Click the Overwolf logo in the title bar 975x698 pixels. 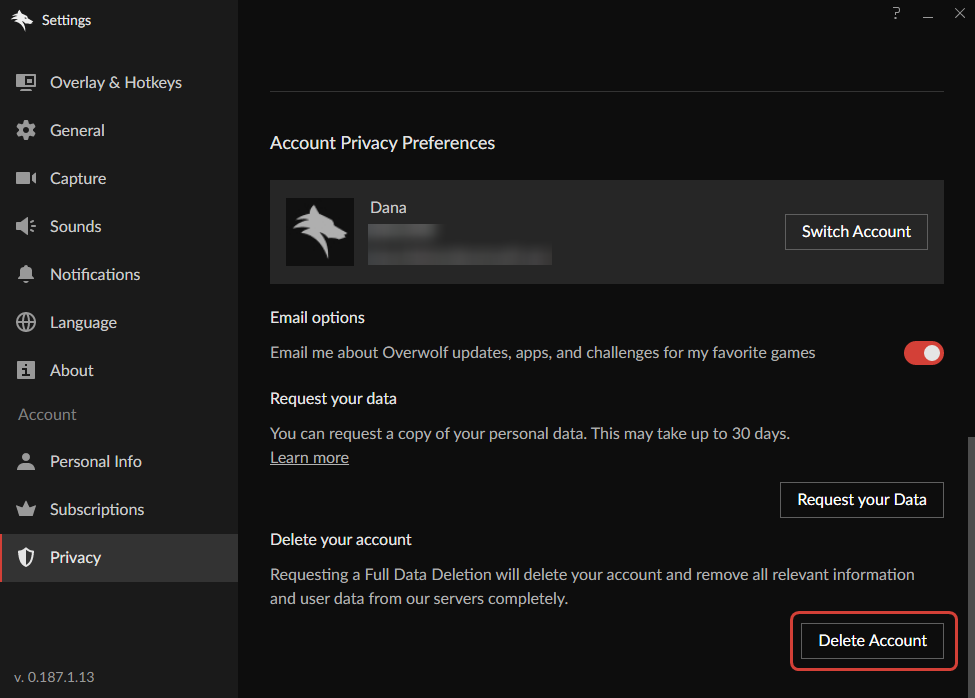(x=22, y=20)
